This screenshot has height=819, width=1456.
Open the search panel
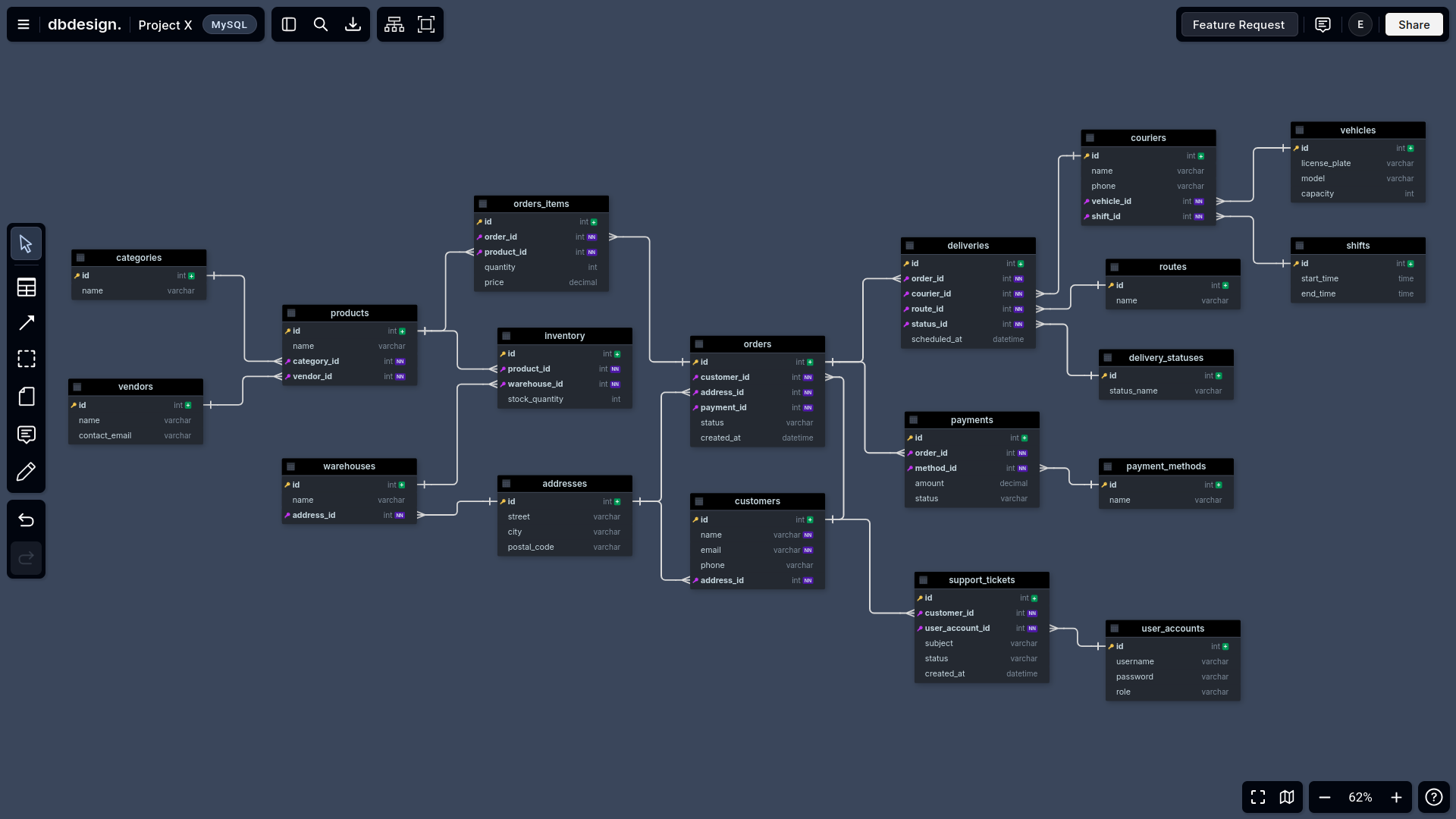pos(320,24)
